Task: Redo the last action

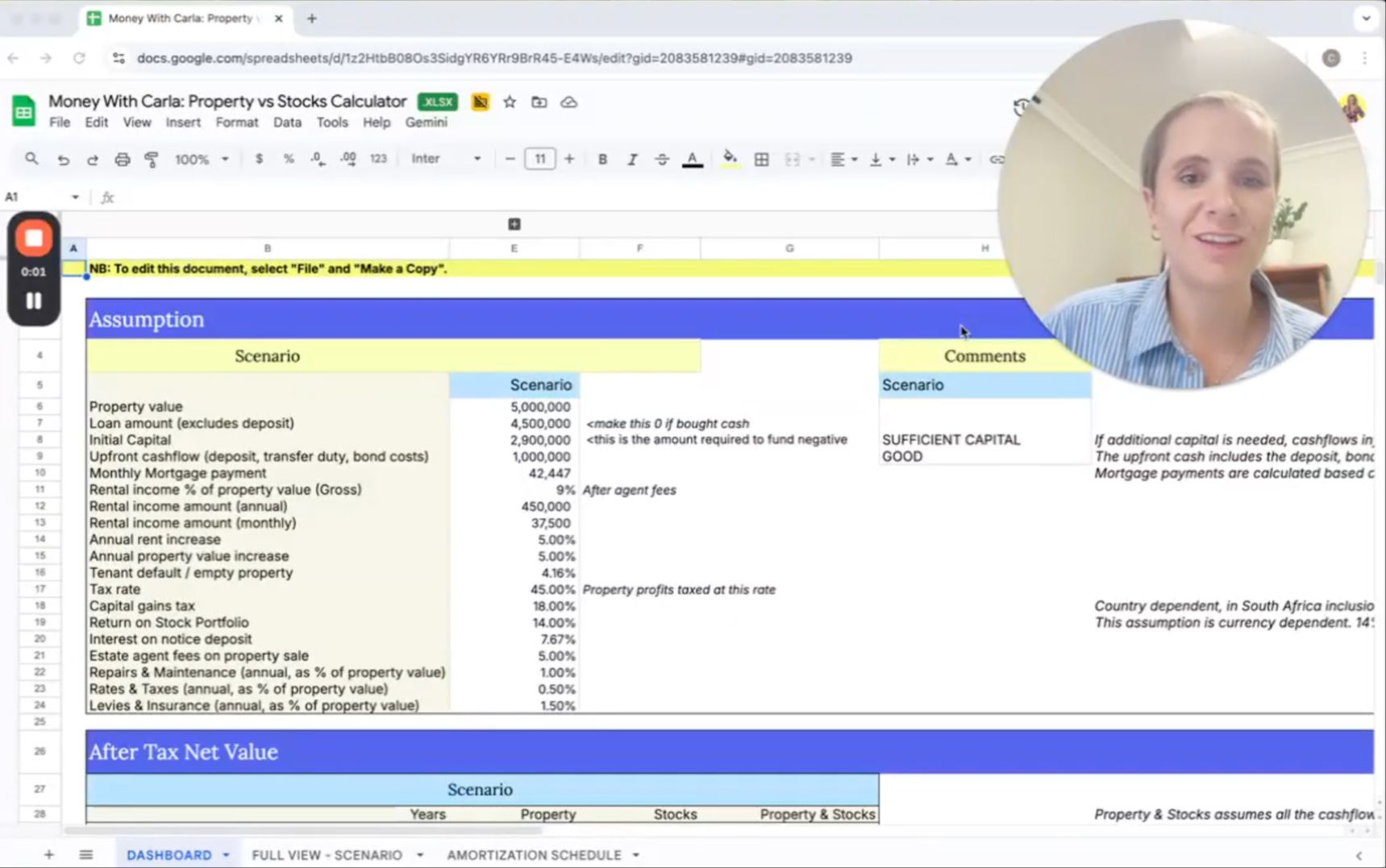Action: pyautogui.click(x=93, y=160)
